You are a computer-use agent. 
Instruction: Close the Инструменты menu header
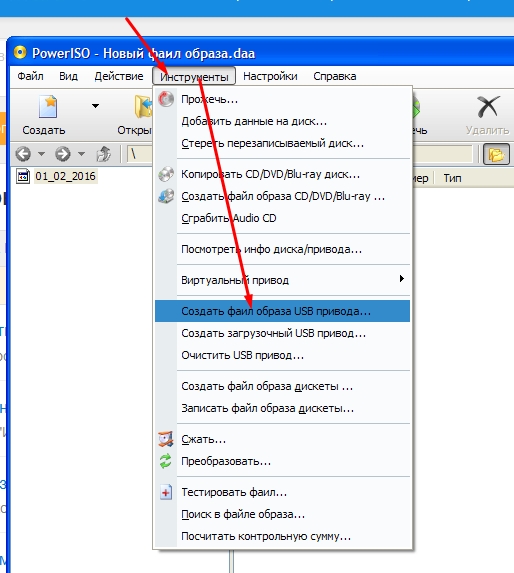(x=194, y=77)
